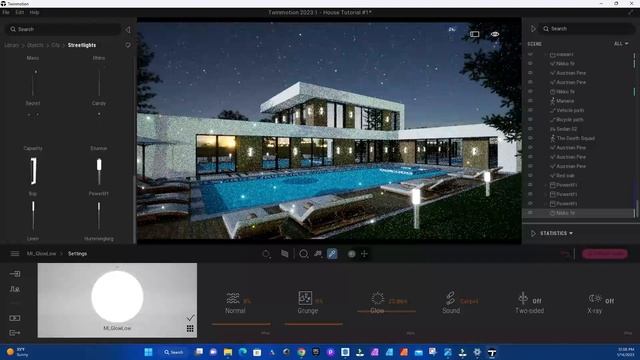Viewport: 640px width, 360px height.
Task: Click the favorites heart icon in library
Action: [128, 45]
